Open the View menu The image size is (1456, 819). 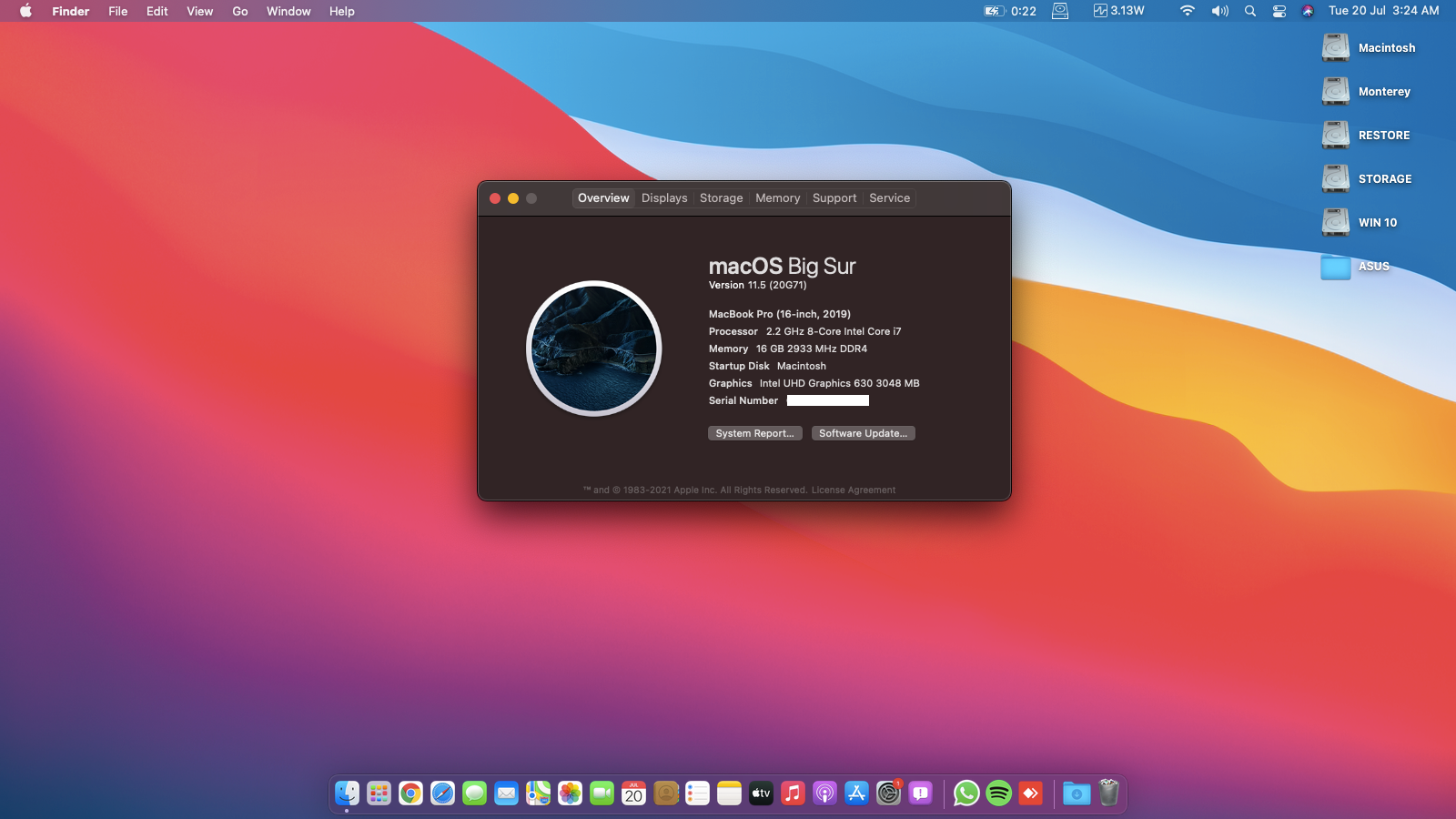[x=200, y=11]
